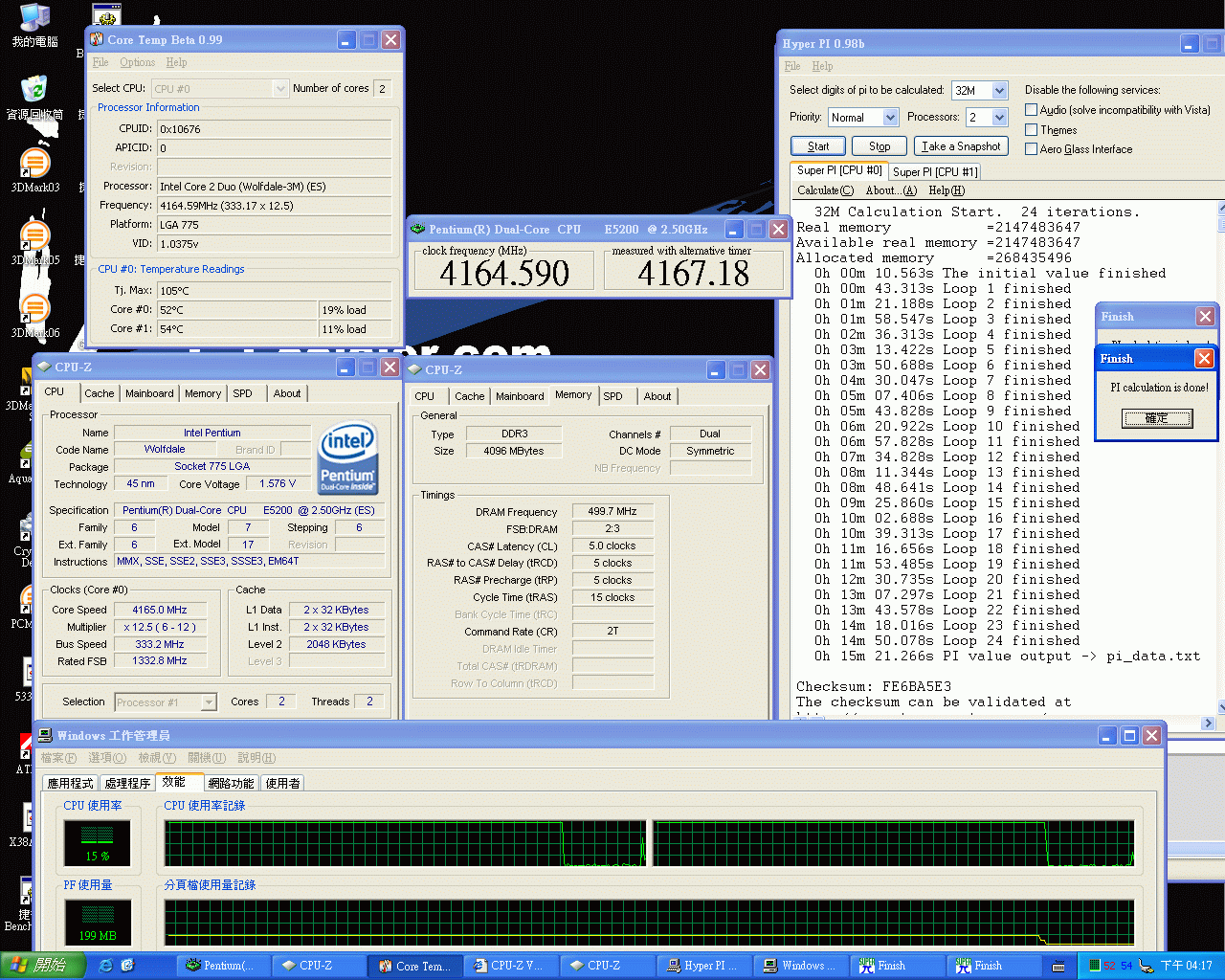Screen dimensions: 1225x980
Task: Switch to the Pentium clock taskbar item
Action: (222, 965)
